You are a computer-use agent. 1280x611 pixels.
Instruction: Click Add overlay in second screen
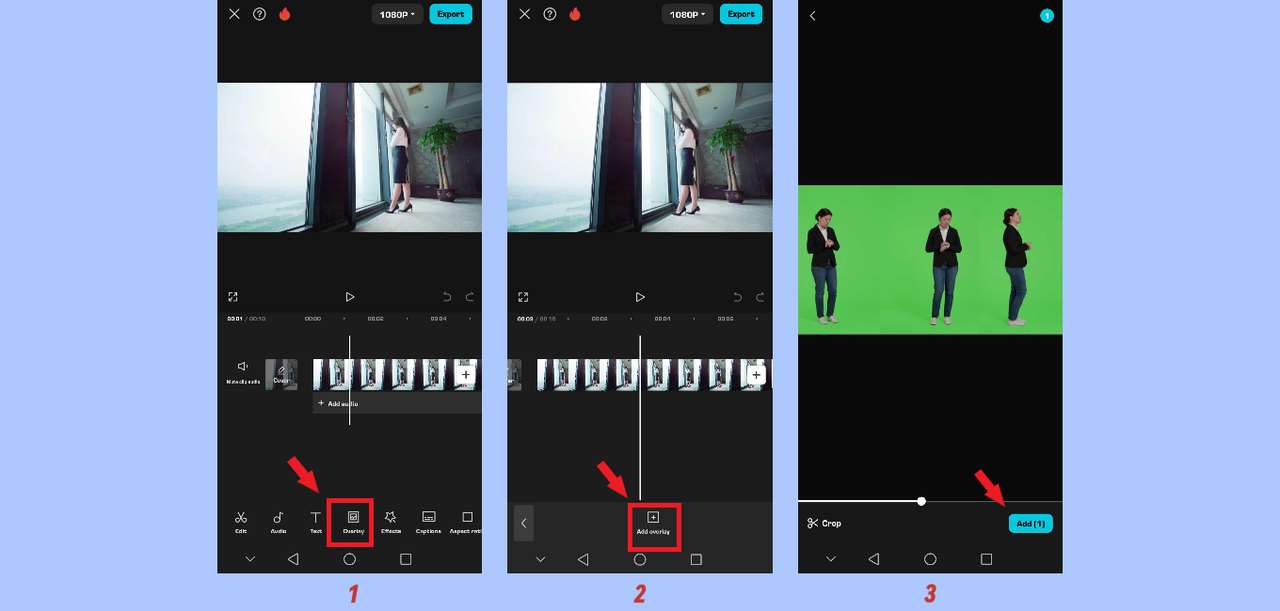point(653,523)
